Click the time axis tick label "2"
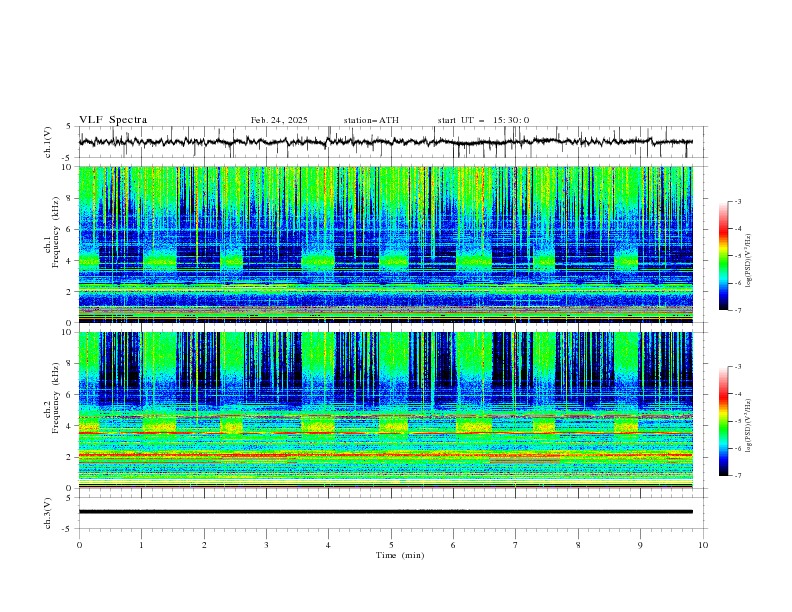 click(204, 545)
